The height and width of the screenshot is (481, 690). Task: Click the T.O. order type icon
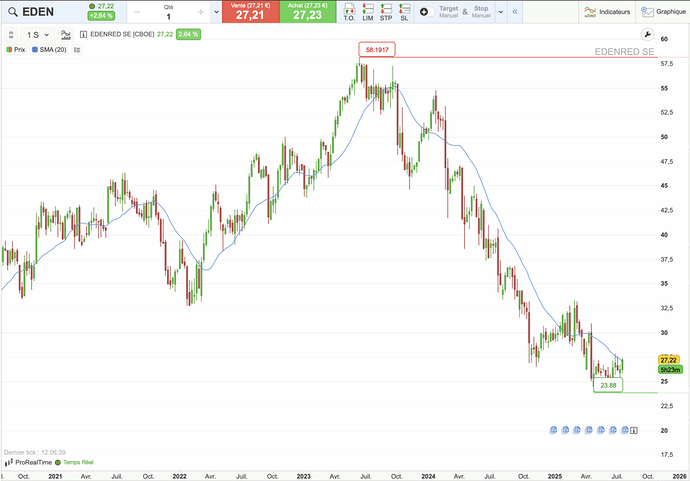pos(349,12)
